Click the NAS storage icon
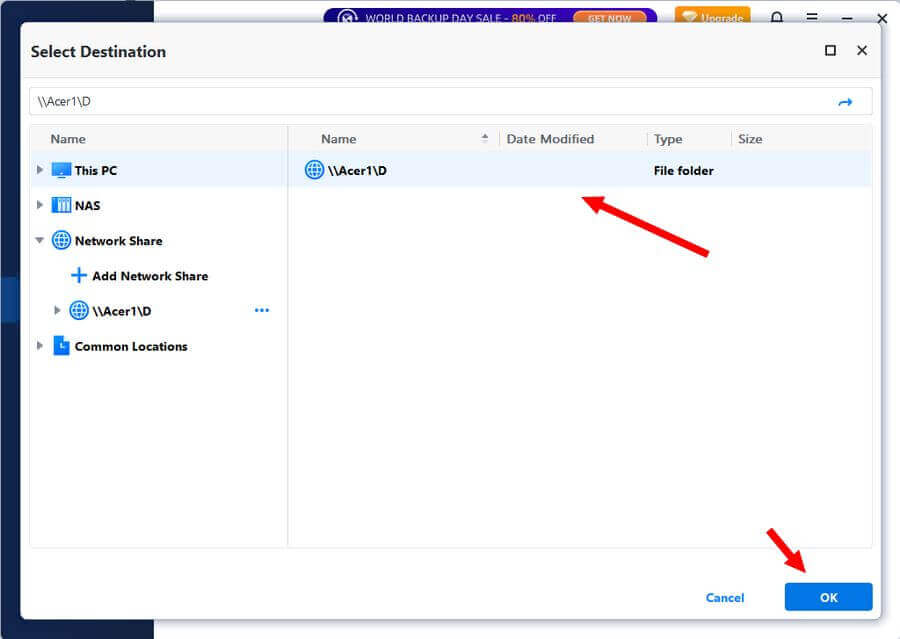This screenshot has width=900, height=639. click(62, 205)
